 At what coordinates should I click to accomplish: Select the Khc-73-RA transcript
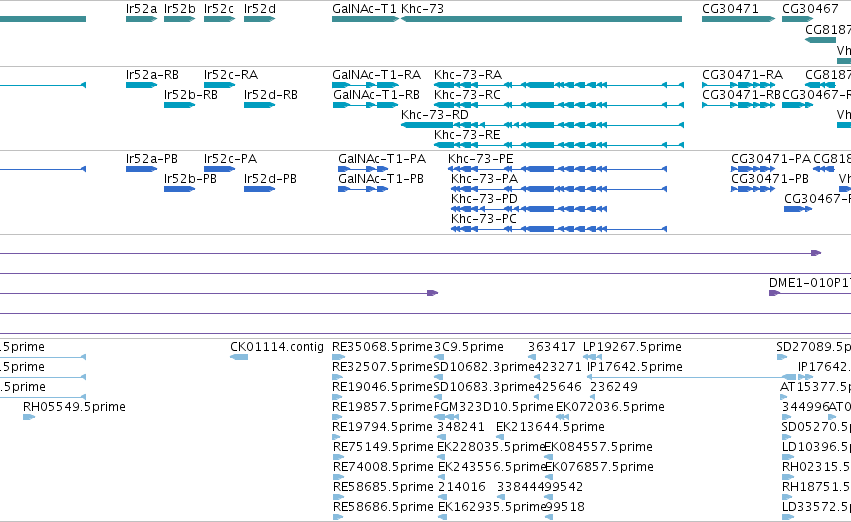pyautogui.click(x=559, y=85)
